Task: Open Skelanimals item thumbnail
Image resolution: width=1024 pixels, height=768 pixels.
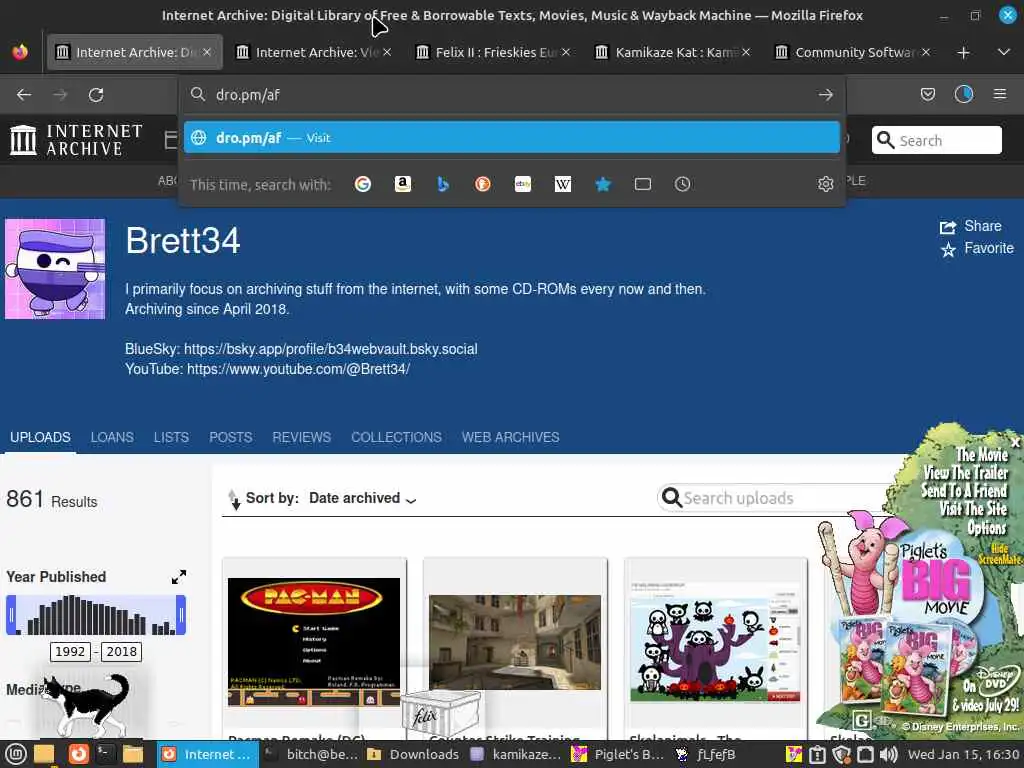Action: [x=716, y=642]
